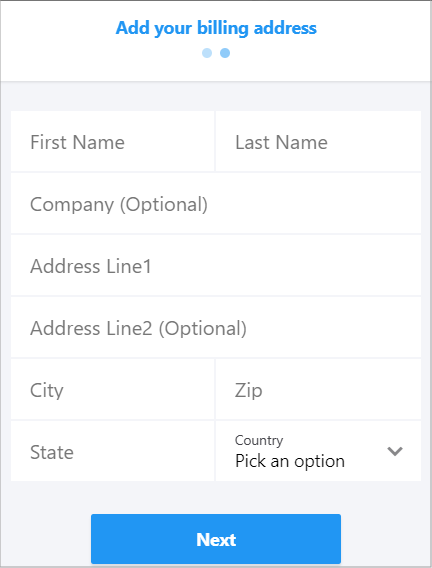This screenshot has width=432, height=568.
Task: Click the small Country label
Action: coord(259,440)
